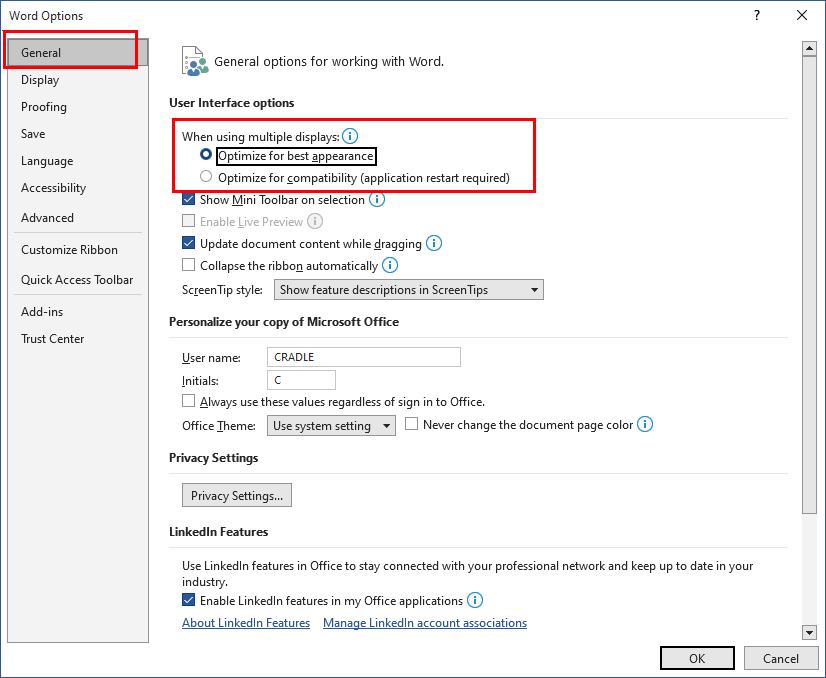This screenshot has width=826, height=678.
Task: Open the ScreenTip style dropdown
Action: point(409,290)
